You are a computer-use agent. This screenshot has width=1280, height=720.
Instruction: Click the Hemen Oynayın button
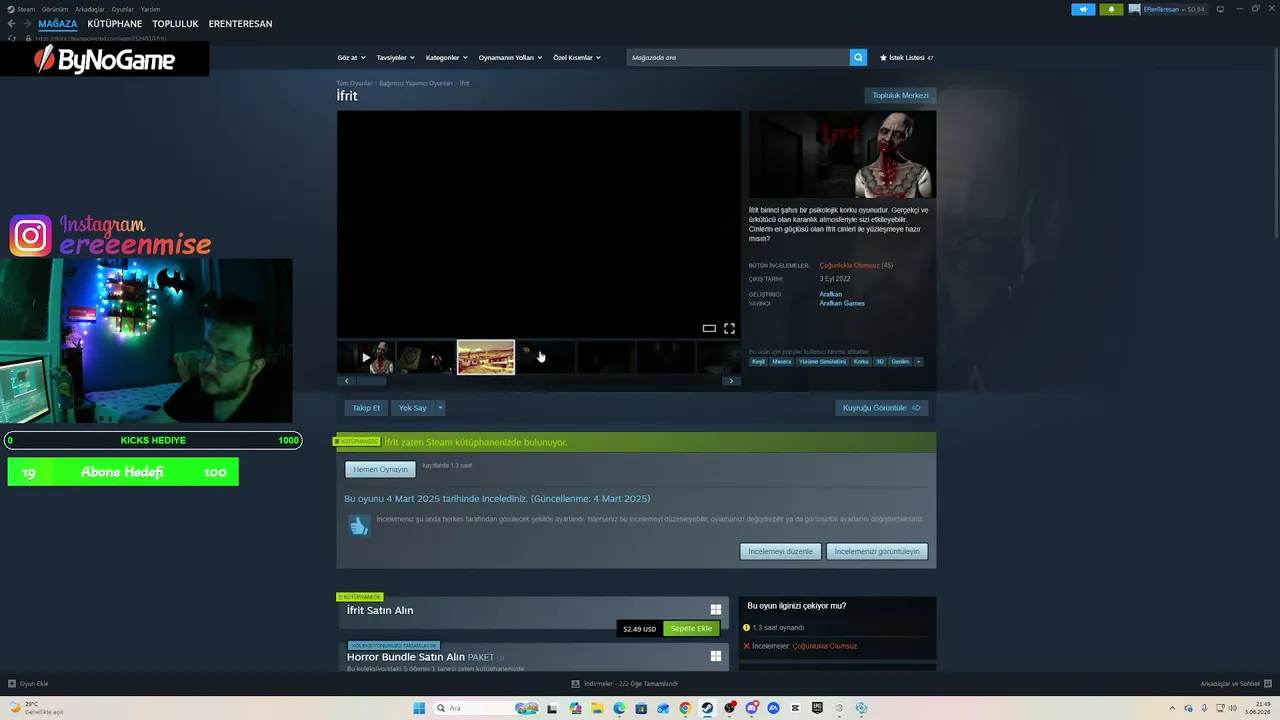pyautogui.click(x=380, y=469)
